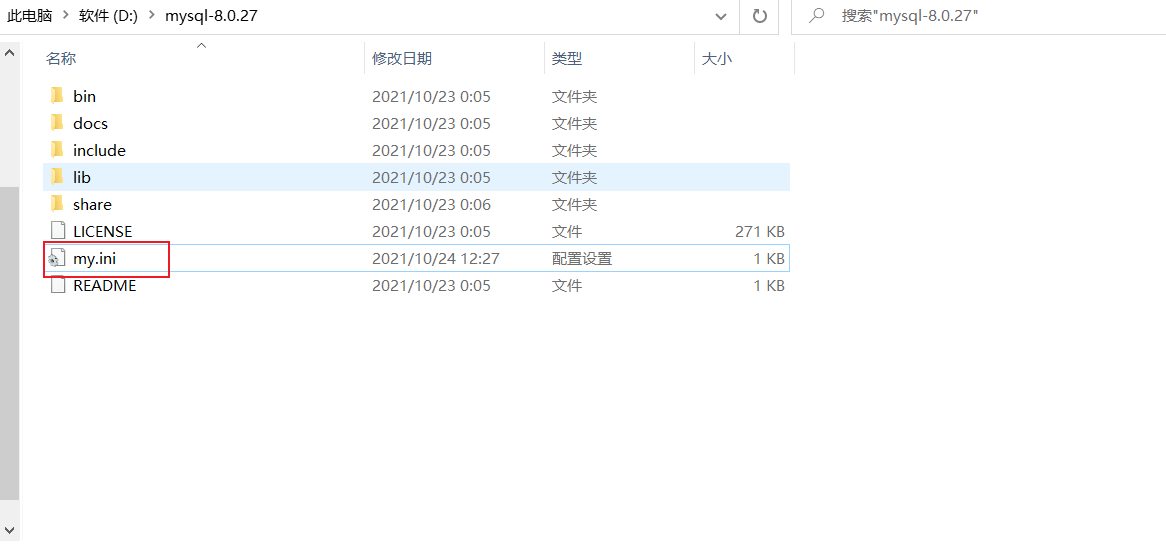1166x558 pixels.
Task: Select the include folder name
Action: pos(100,150)
